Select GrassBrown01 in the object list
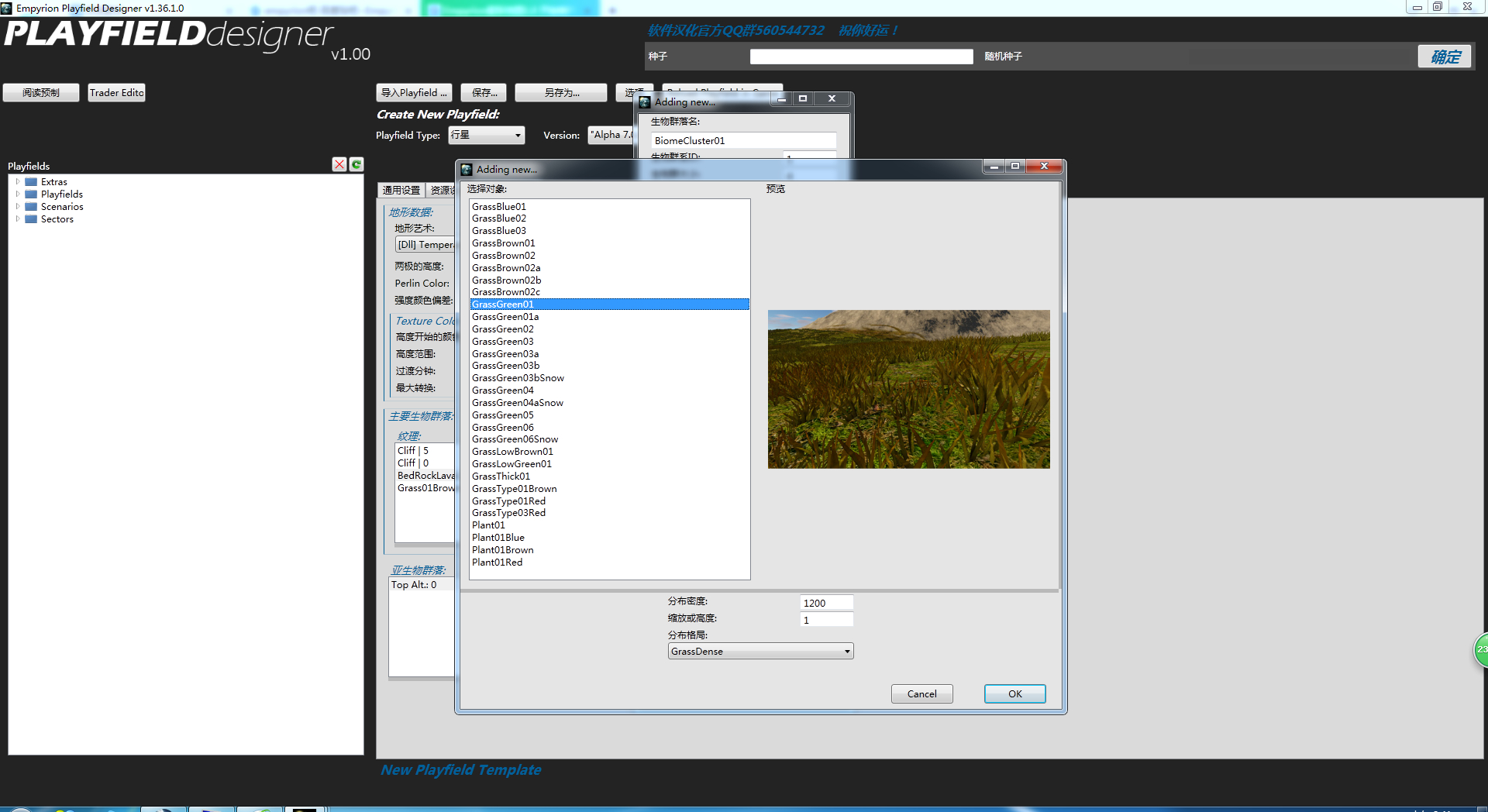This screenshot has height=812, width=1488. [x=609, y=243]
